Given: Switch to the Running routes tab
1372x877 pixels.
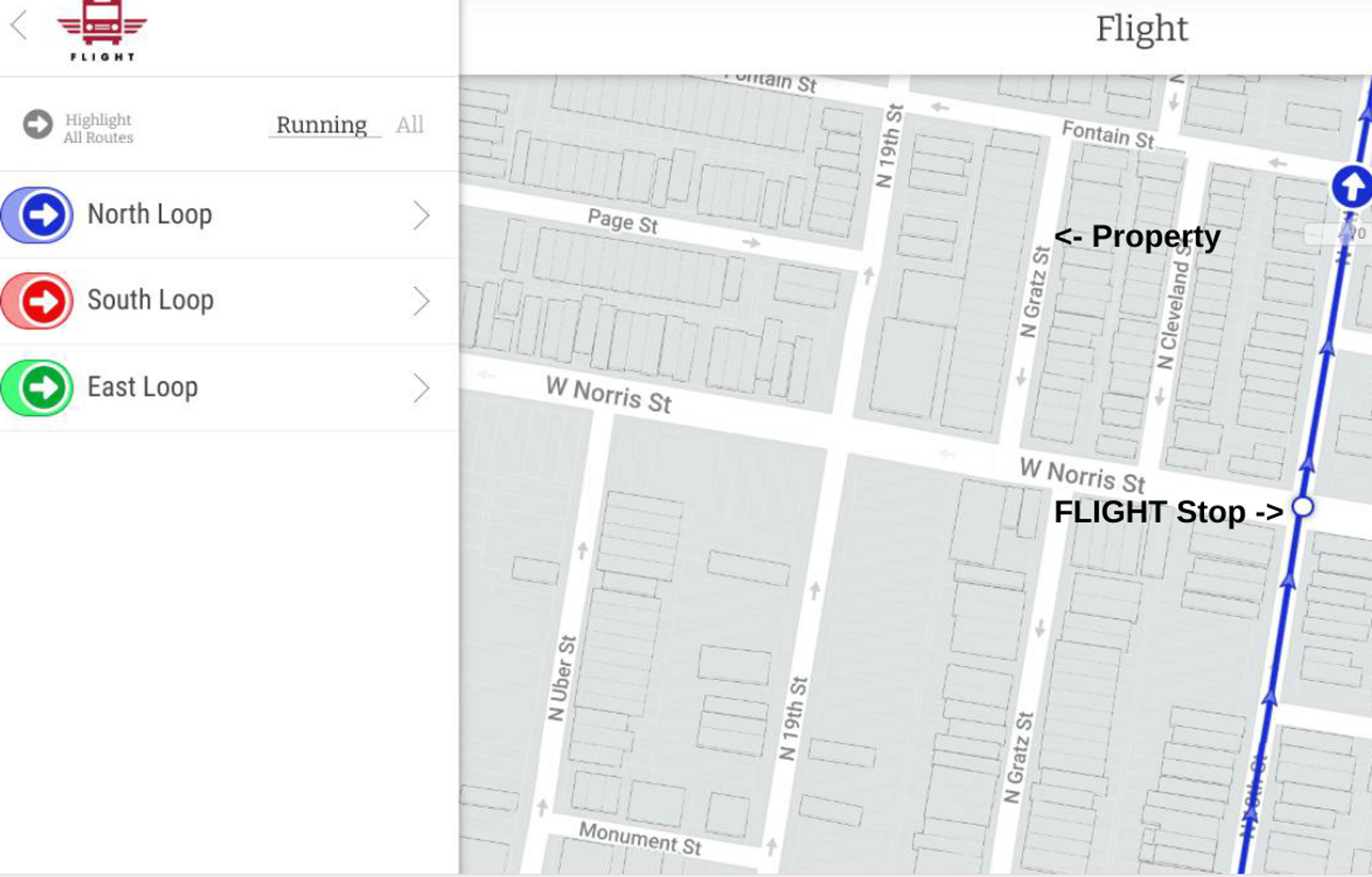Looking at the screenshot, I should coord(322,125).
